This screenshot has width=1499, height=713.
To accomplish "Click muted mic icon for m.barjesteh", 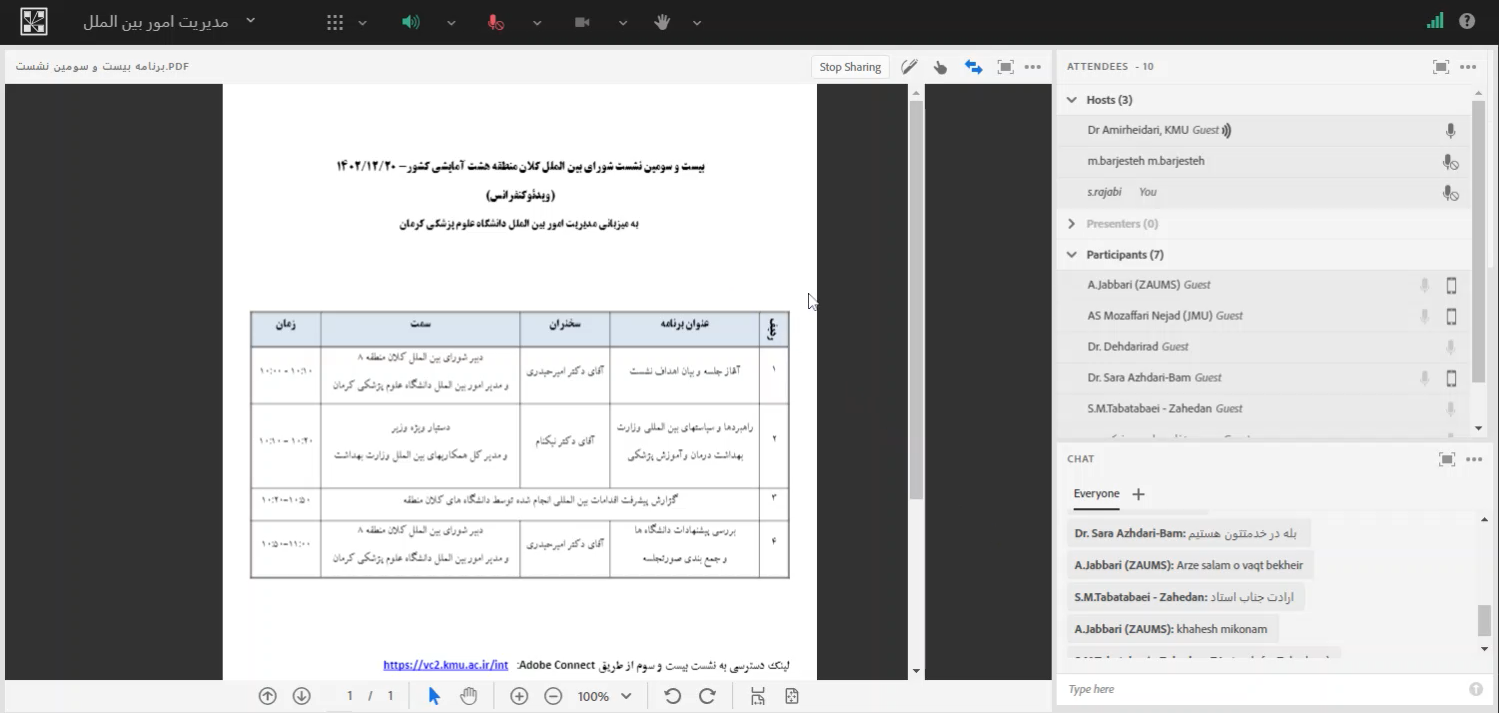I will point(1450,162).
